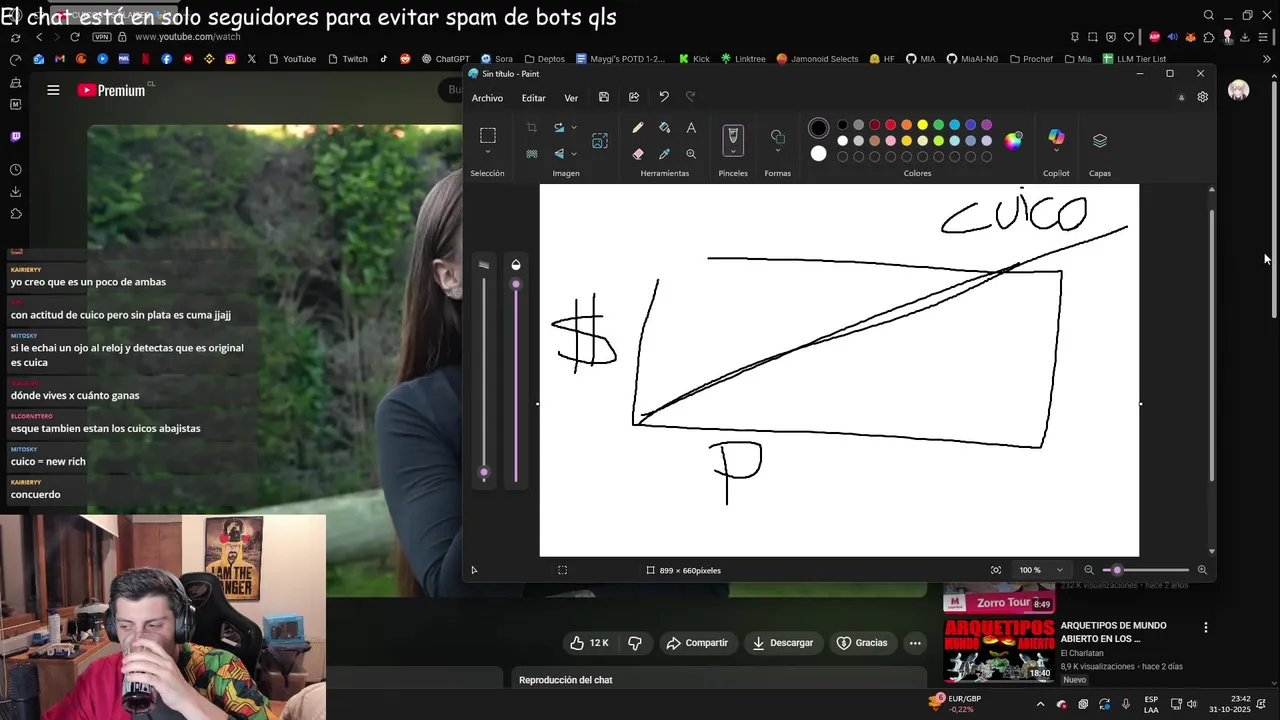Select the Magnifier tool in Paint

691,154
